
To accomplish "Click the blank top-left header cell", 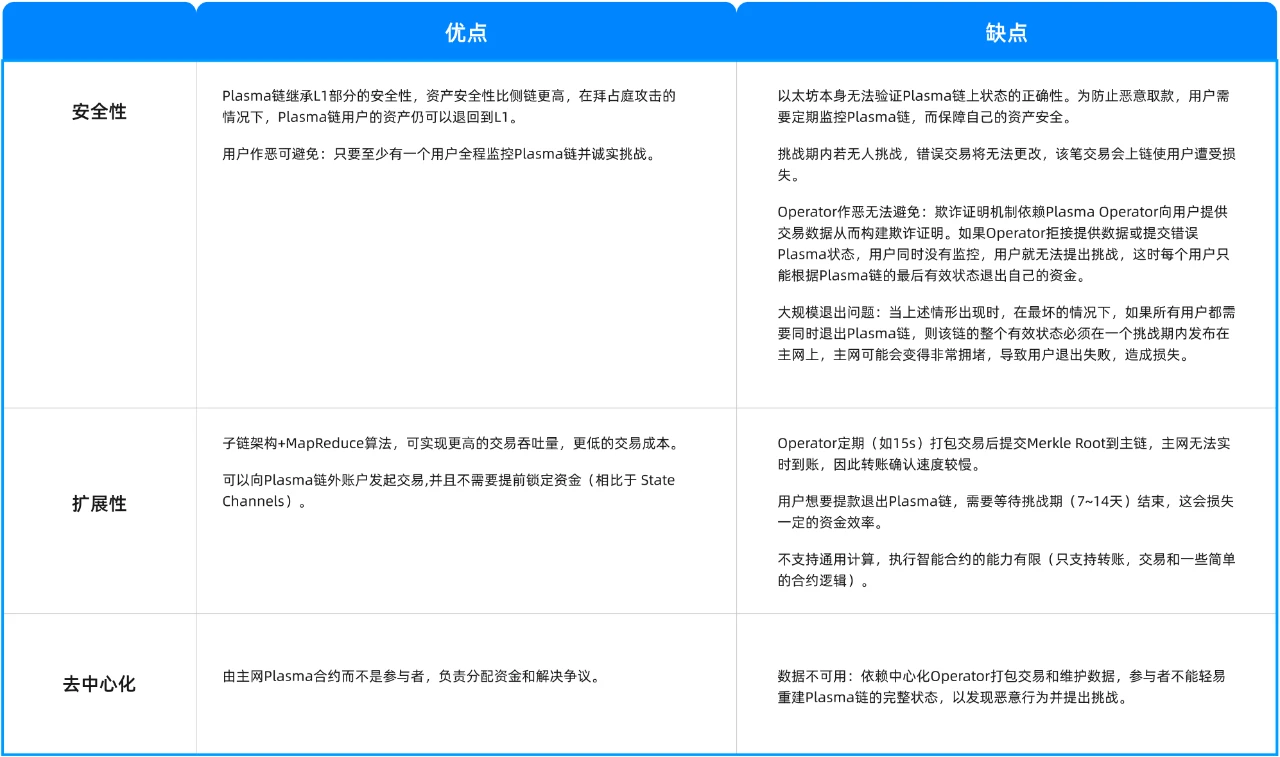I will point(99,32).
